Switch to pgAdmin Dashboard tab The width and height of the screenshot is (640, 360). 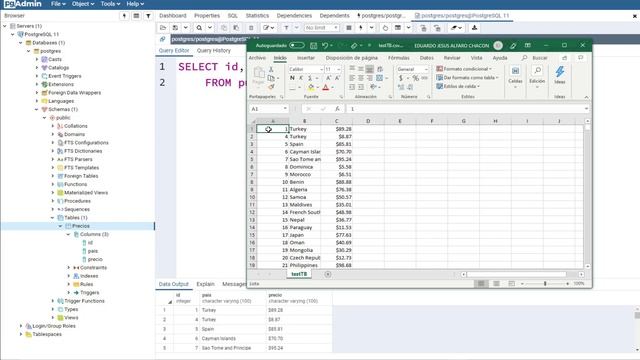coord(173,16)
